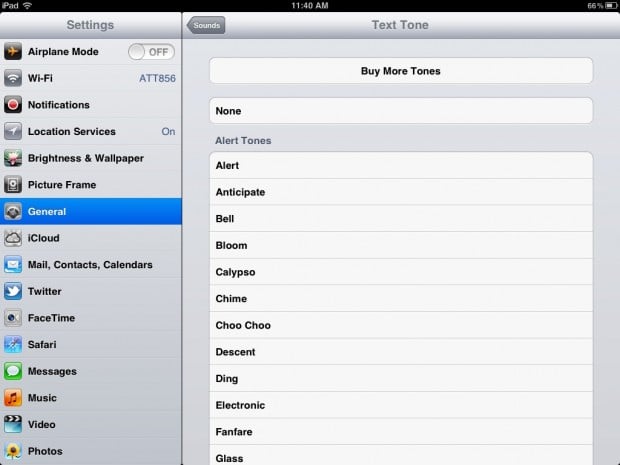The image size is (620, 465).
Task: Open Photos settings label
Action: (x=45, y=451)
